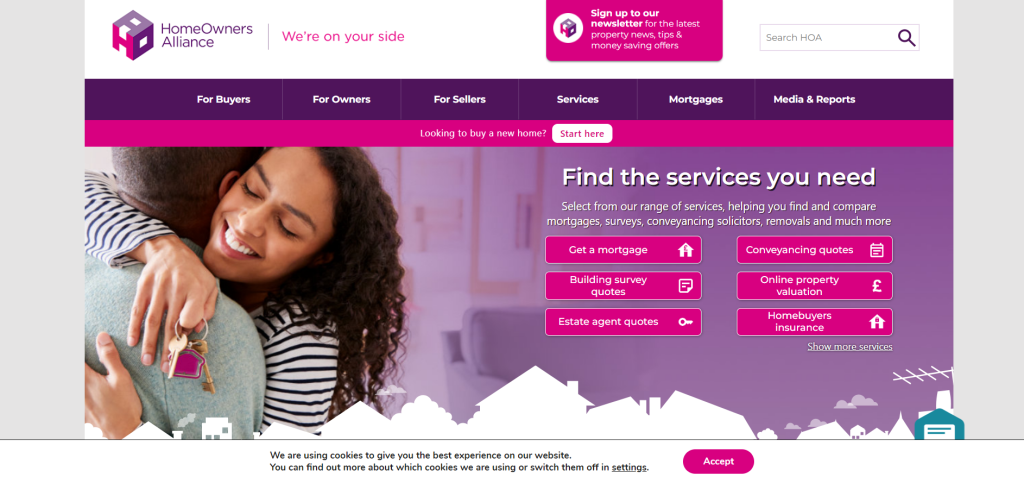This screenshot has height=477, width=1024.
Task: Open the For Owners menu
Action: click(342, 99)
